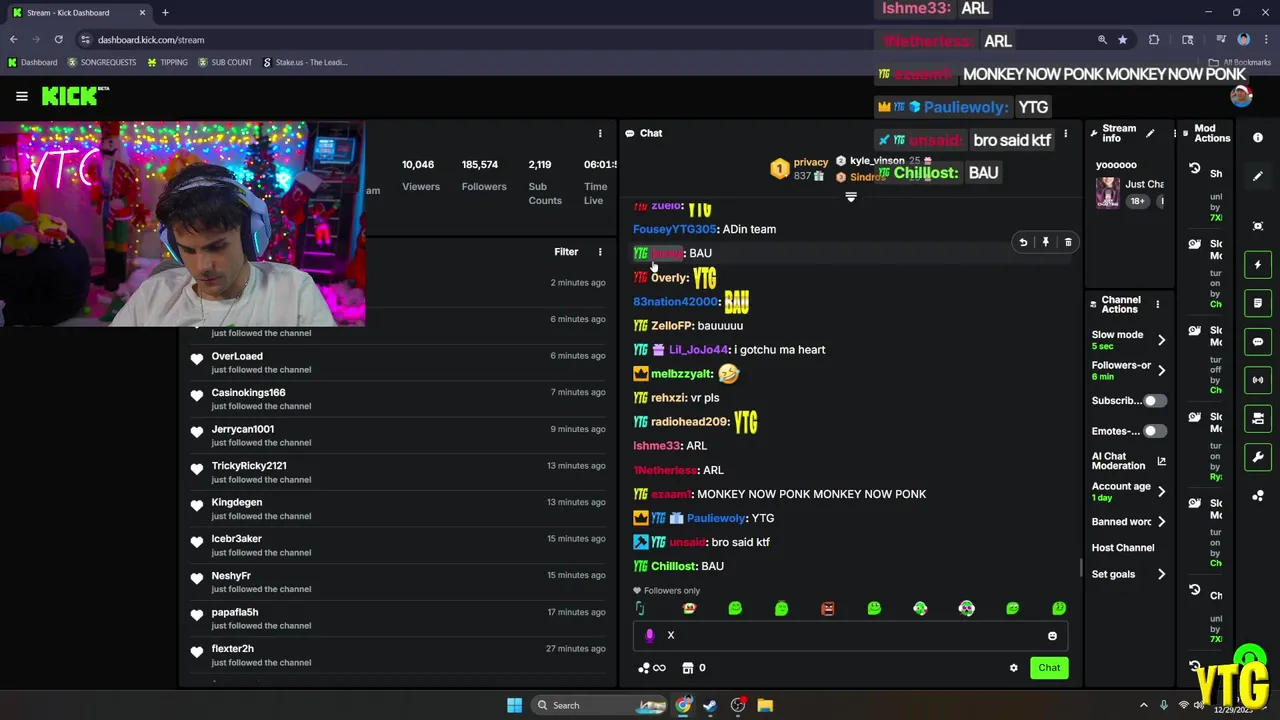Click Host Channel action
Screen dimensions: 1280x720
point(1123,548)
